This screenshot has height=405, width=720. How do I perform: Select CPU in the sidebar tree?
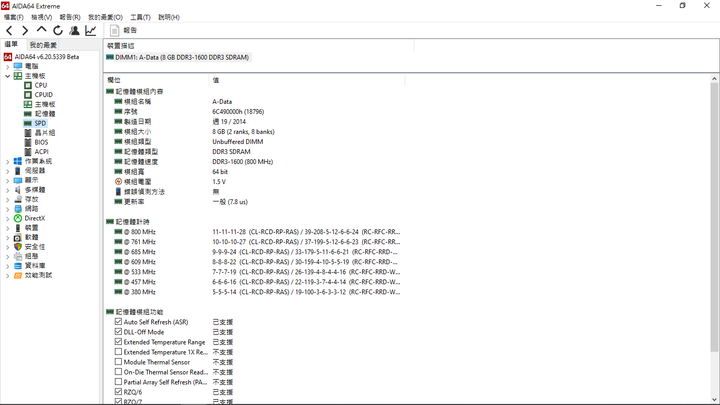[x=41, y=85]
